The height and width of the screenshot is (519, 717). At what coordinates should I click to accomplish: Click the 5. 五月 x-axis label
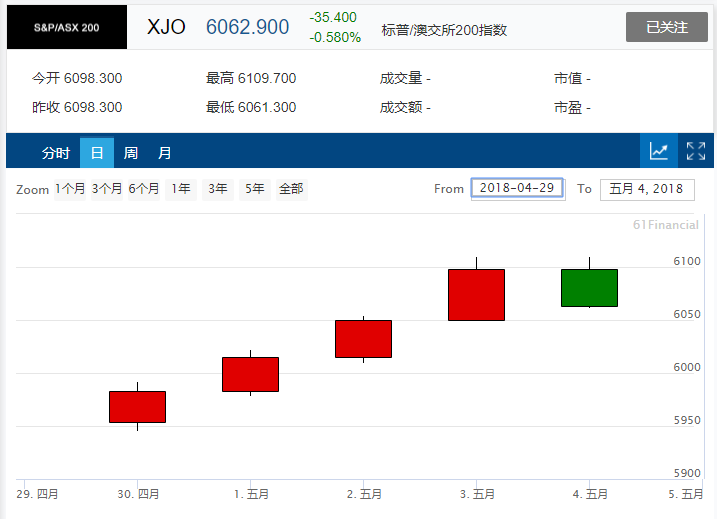coord(685,494)
